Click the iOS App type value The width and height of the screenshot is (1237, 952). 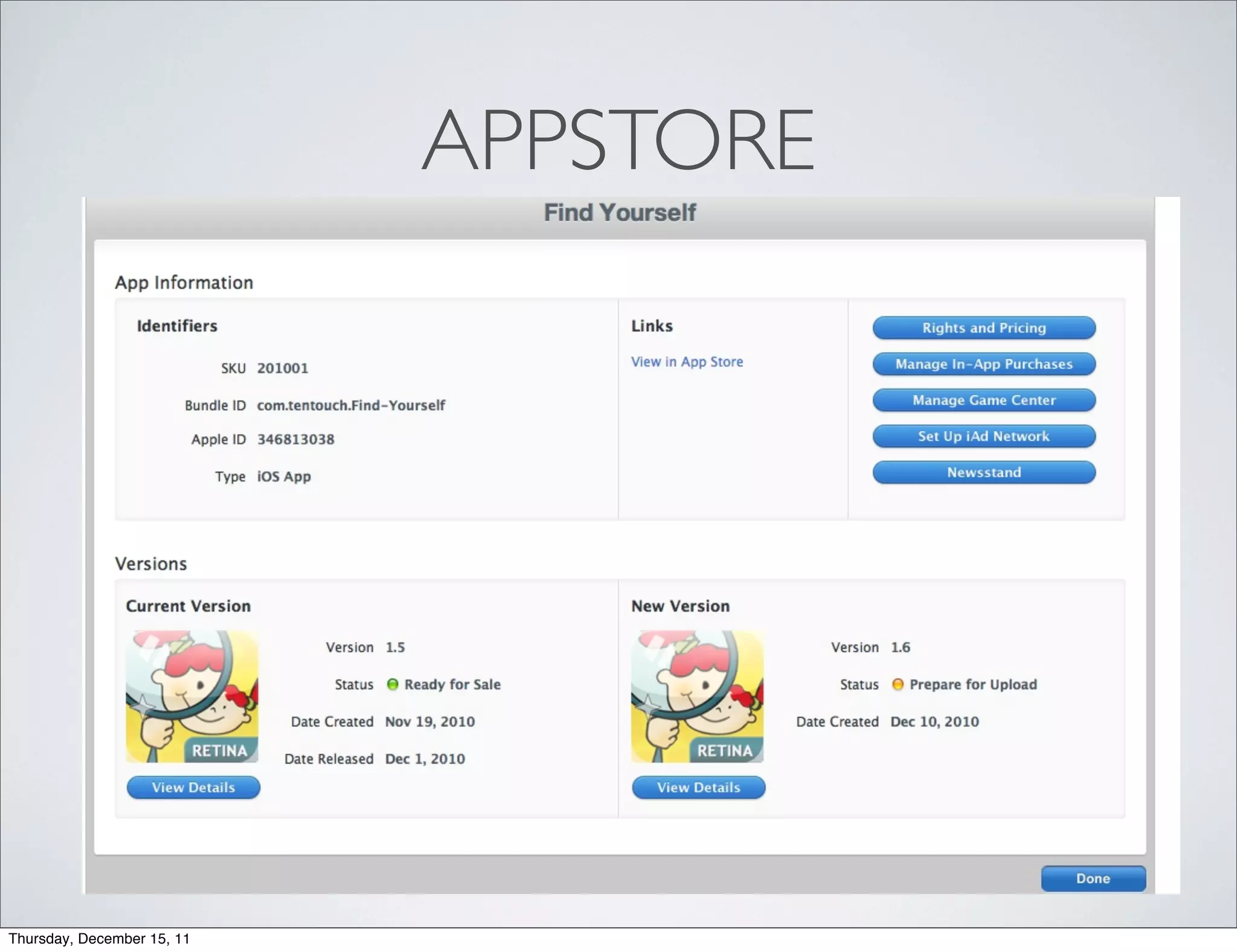pyautogui.click(x=284, y=477)
